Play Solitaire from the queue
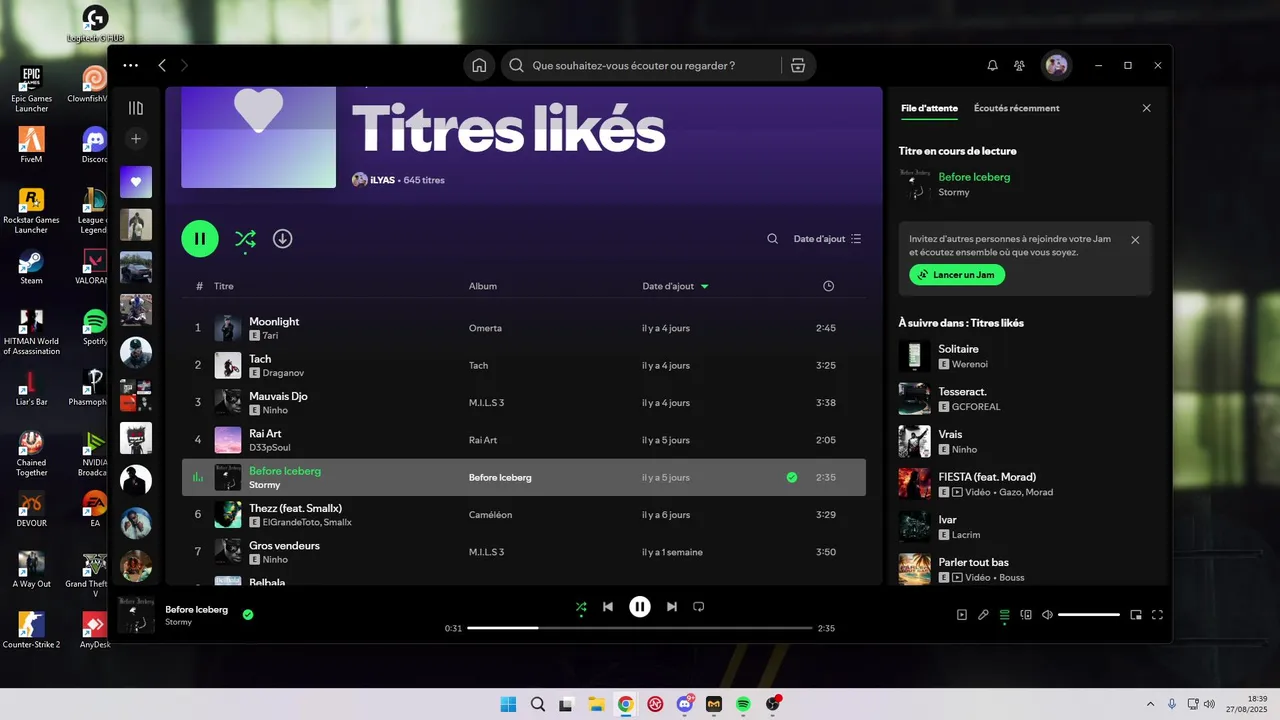 coord(1025,356)
